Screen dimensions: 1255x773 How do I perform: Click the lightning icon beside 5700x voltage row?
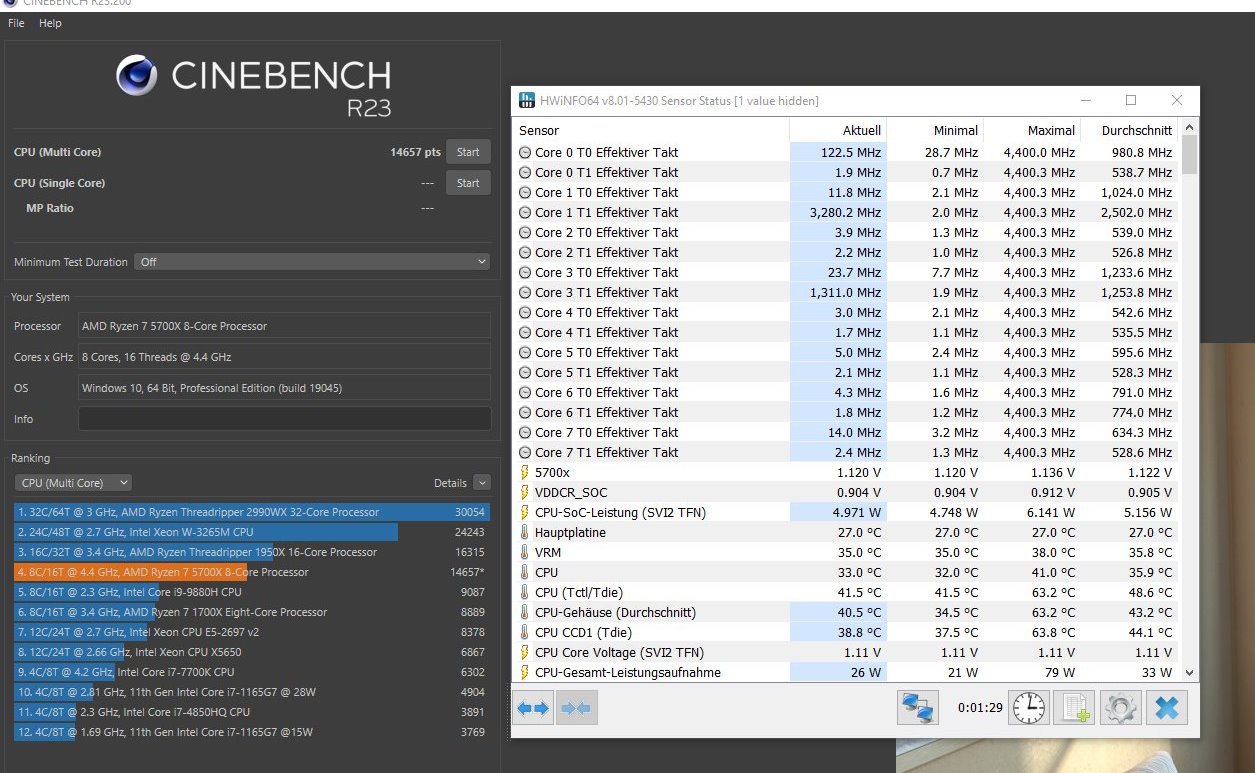[x=525, y=472]
